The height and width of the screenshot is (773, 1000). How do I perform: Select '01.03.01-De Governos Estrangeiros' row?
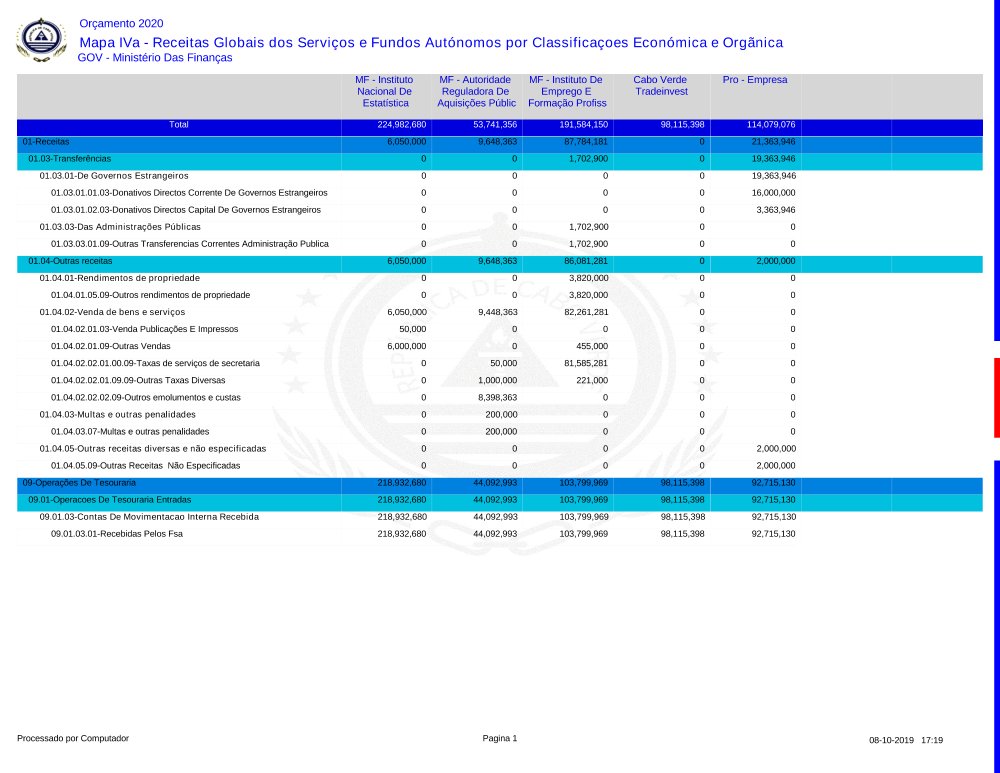[114, 176]
